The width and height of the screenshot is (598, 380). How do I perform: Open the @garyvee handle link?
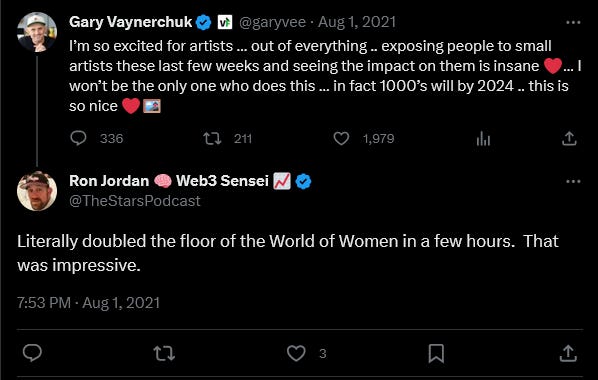tap(272, 22)
